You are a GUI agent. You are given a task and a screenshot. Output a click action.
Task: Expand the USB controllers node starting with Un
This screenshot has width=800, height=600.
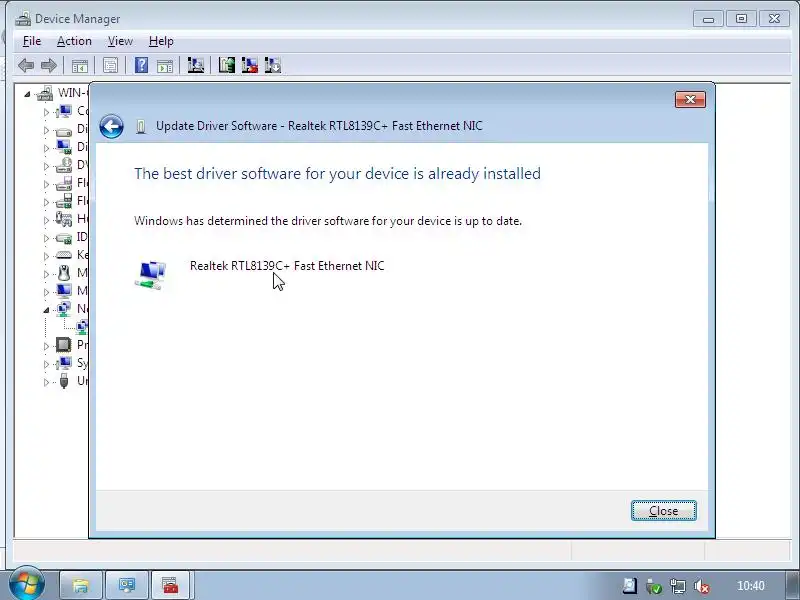click(46, 382)
